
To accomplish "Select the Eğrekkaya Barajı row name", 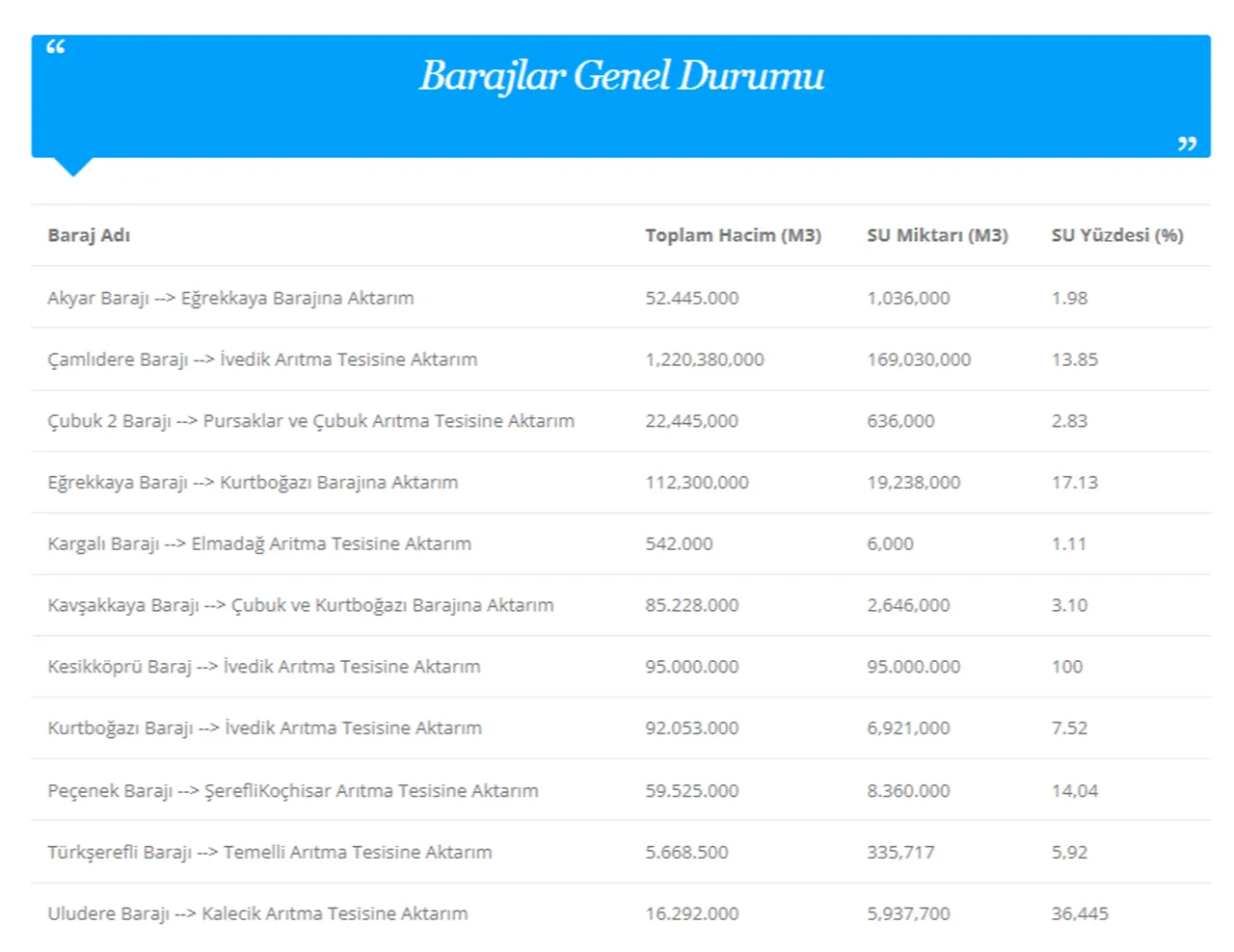I will (253, 483).
